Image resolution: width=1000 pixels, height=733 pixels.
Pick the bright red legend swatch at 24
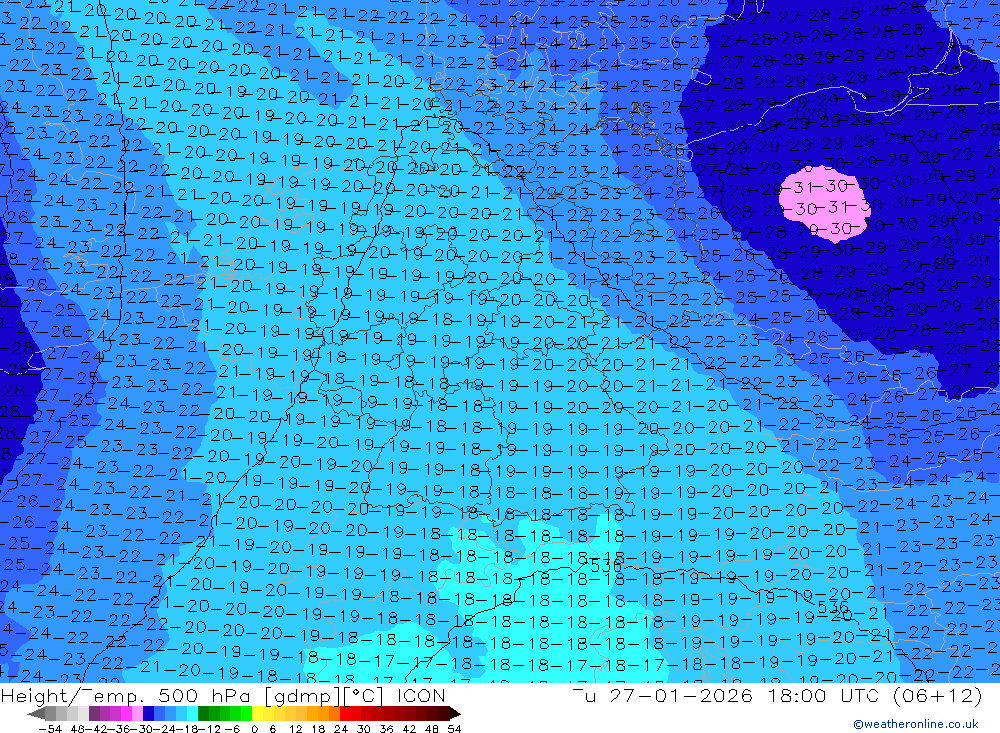pos(345,713)
